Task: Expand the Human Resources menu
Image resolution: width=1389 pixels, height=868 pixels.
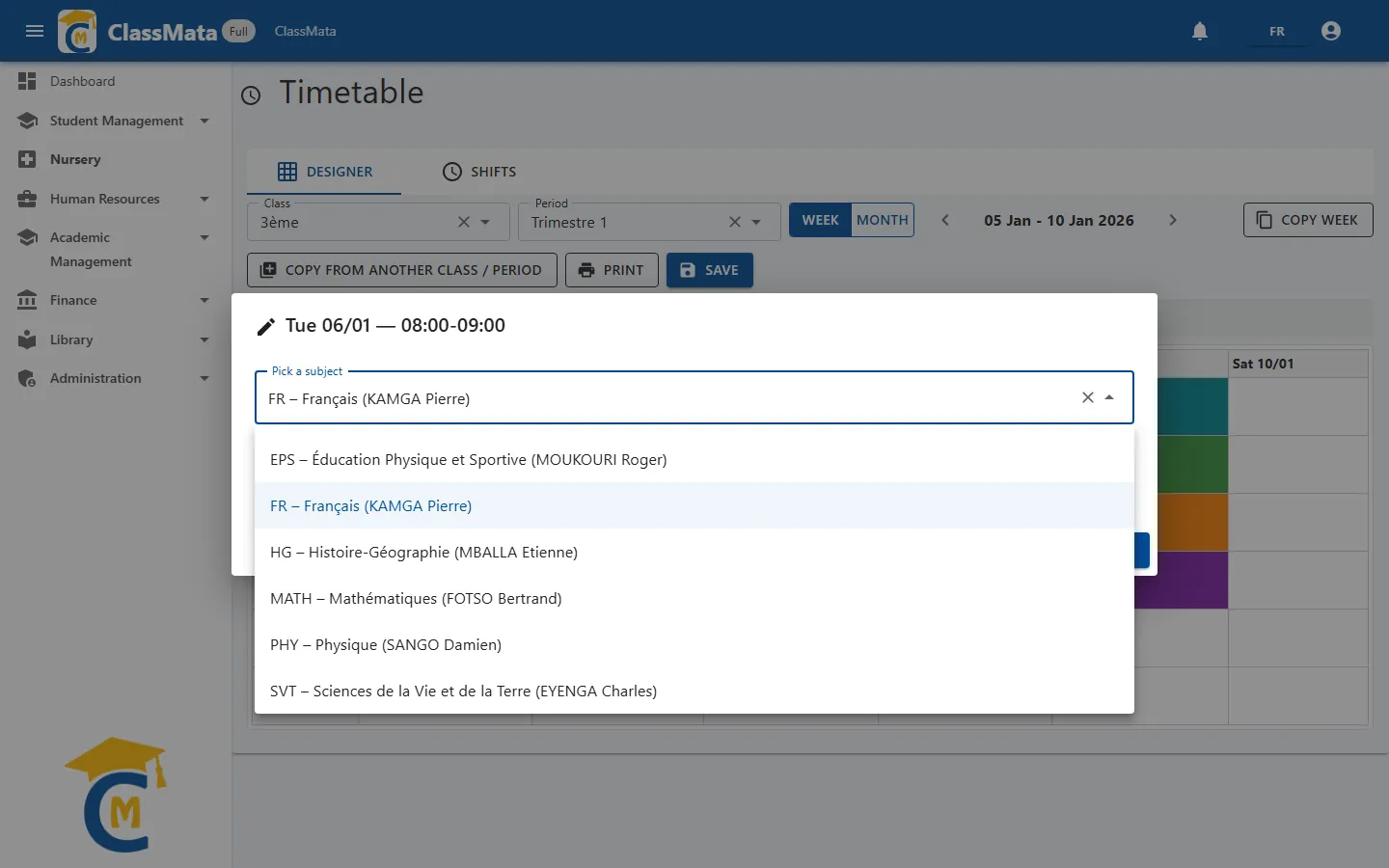Action: [204, 199]
